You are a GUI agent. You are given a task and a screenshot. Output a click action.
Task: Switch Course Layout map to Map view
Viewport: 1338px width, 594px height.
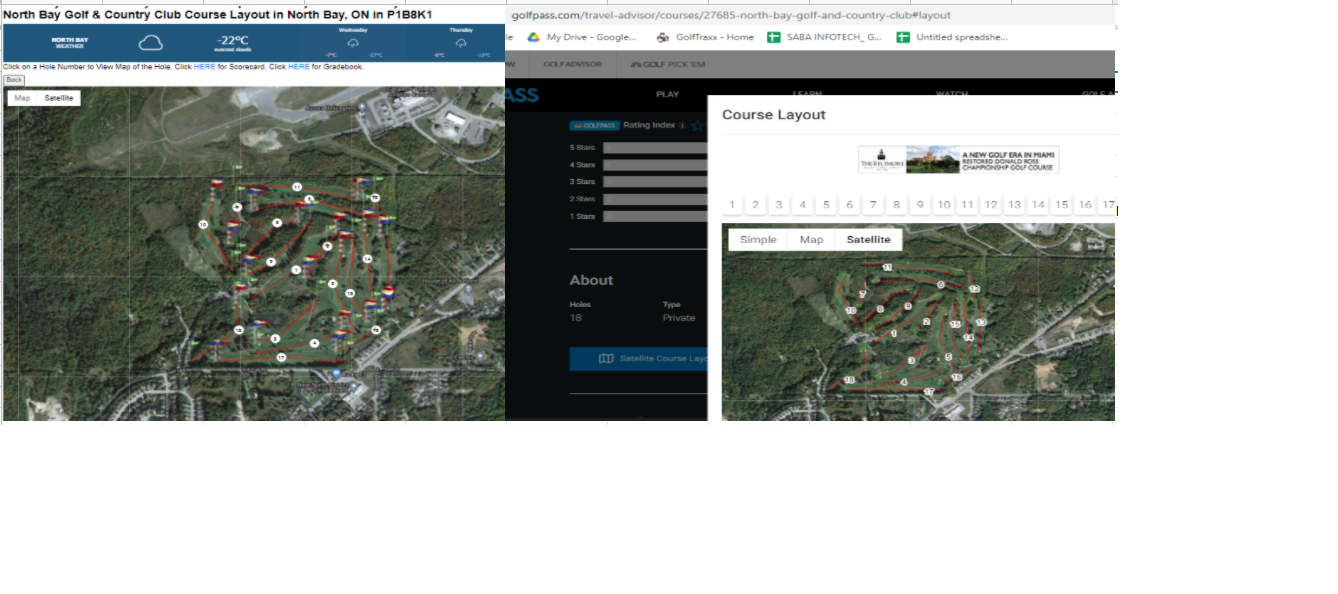[x=812, y=240]
